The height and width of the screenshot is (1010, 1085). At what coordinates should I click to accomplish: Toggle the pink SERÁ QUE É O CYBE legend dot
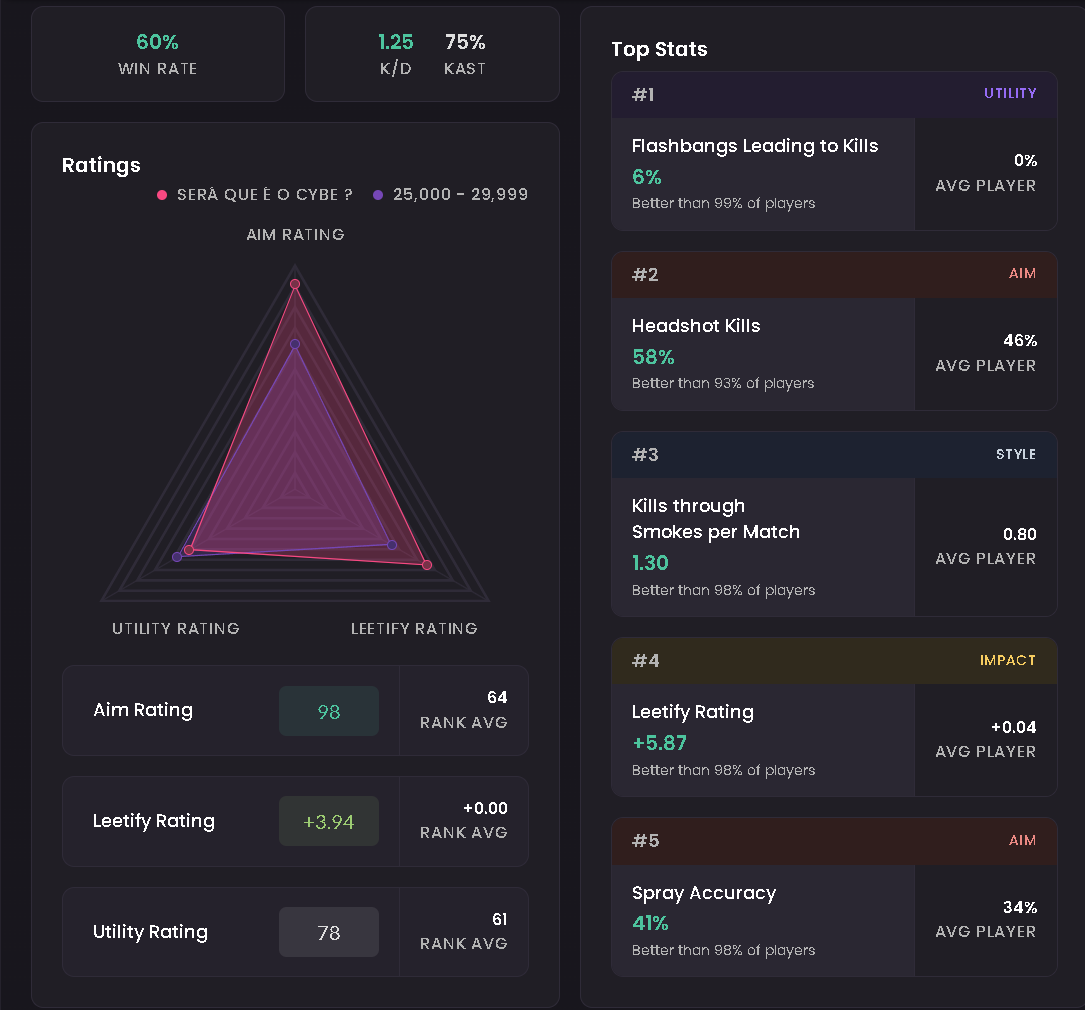click(162, 195)
